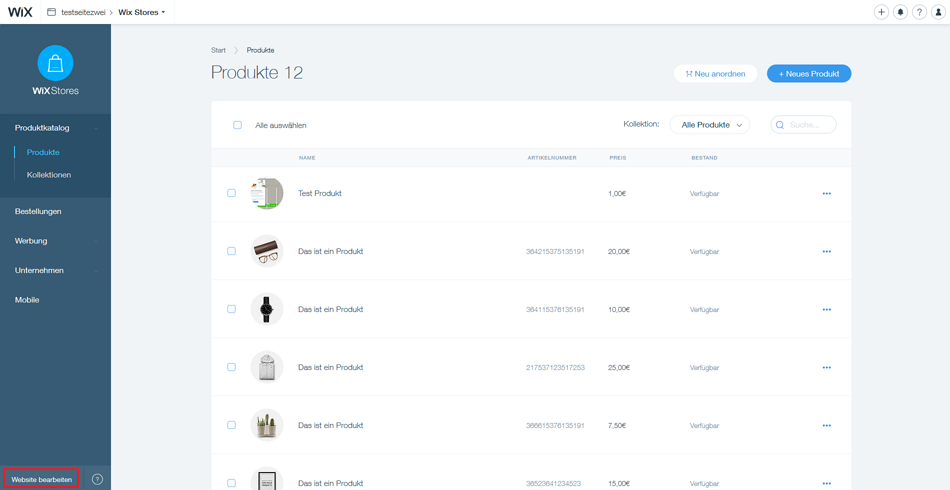Click the Wix logo
Viewport: 950px width, 490px height.
coord(20,12)
